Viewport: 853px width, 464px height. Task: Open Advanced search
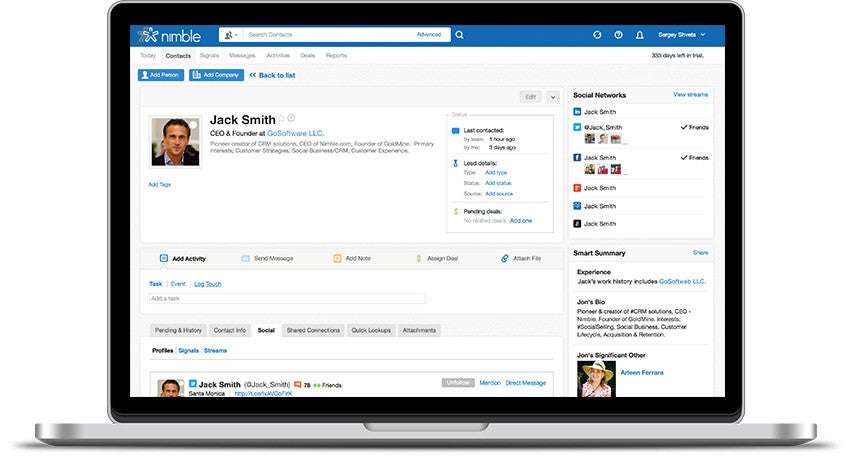click(429, 35)
